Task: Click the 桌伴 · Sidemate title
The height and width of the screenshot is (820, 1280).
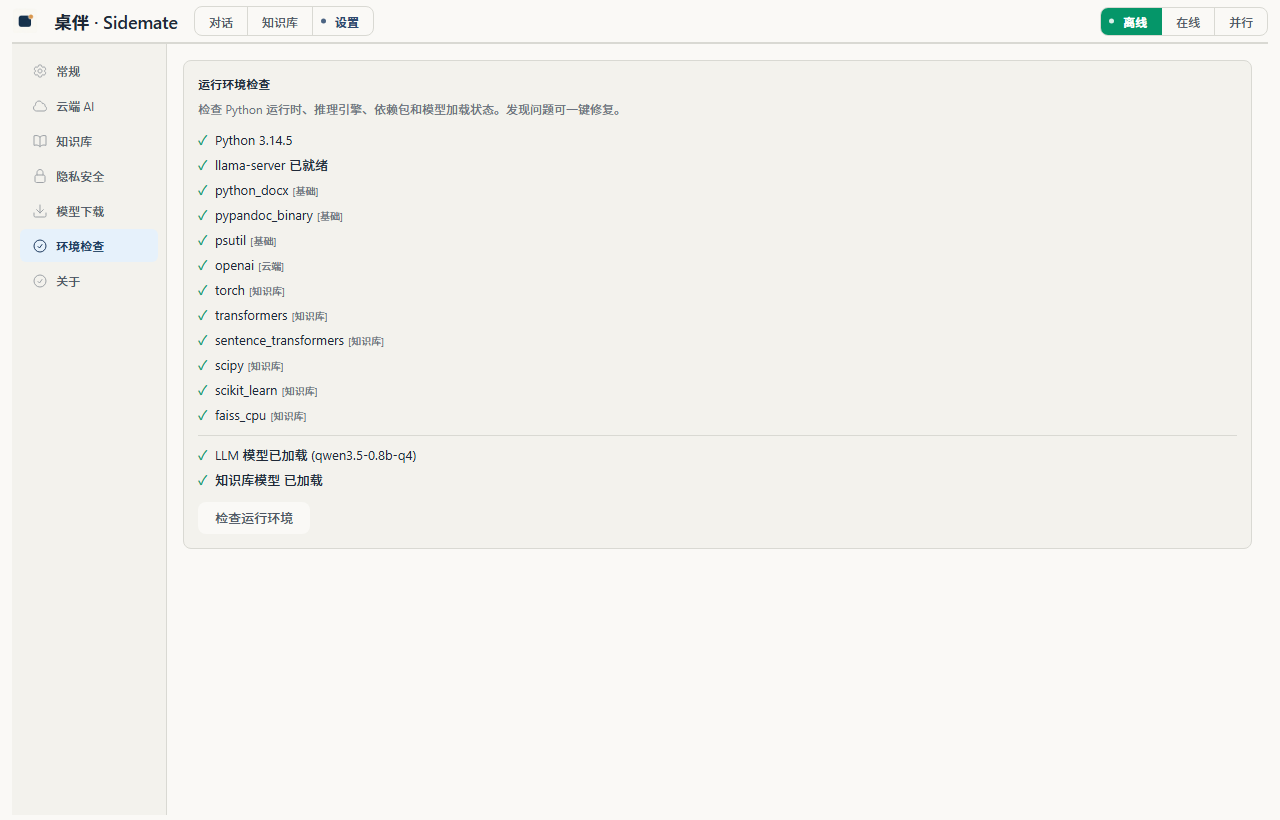Action: 116,22
